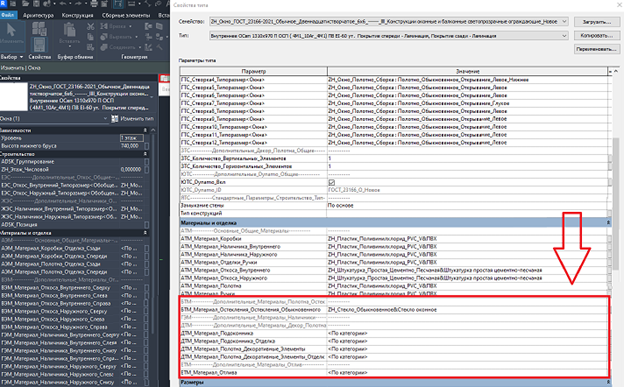Collapse the Материалы и отделка section

pos(608,223)
